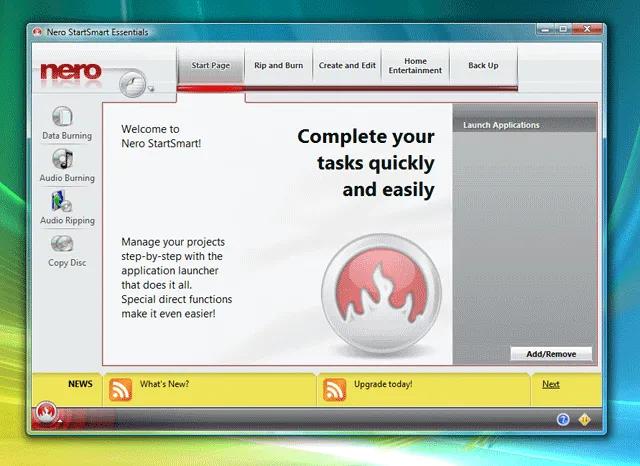Click the Launch Applications header

coord(524,125)
